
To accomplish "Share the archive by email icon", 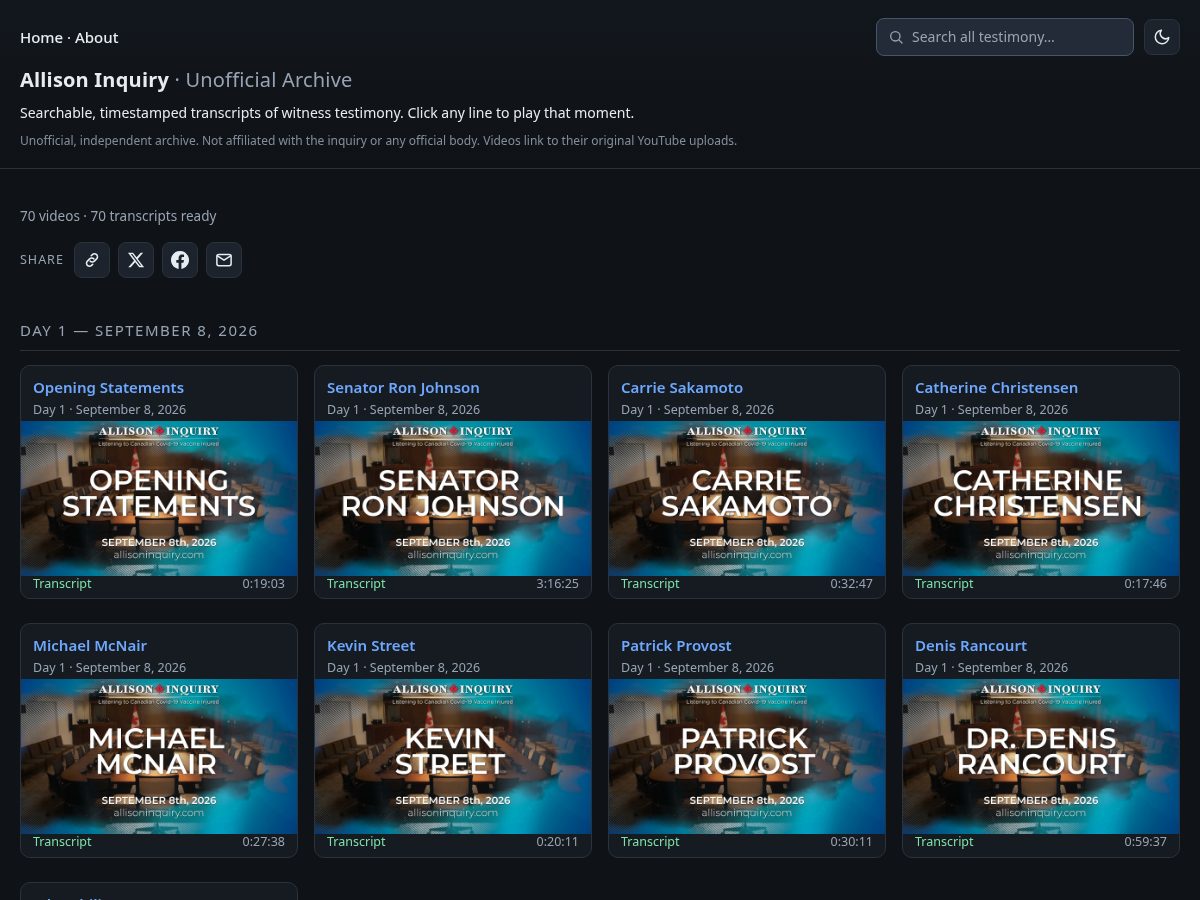I will pos(224,260).
